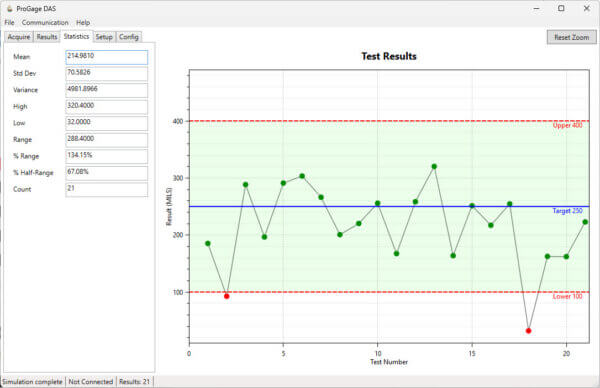Click the 100 tick label on the Y axis

point(178,292)
